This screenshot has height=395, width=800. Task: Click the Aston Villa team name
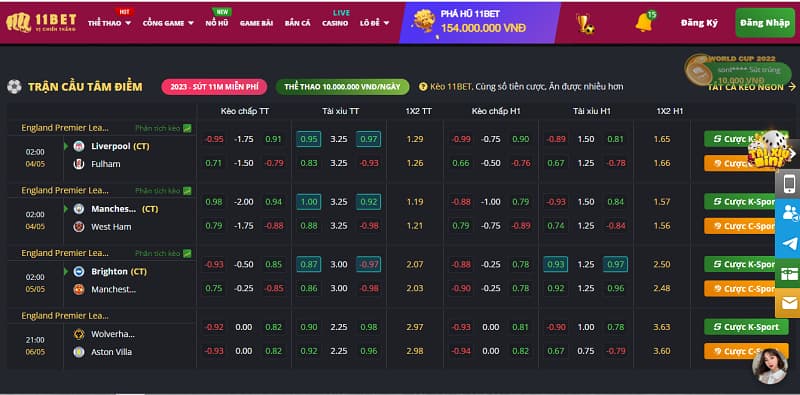click(x=111, y=352)
